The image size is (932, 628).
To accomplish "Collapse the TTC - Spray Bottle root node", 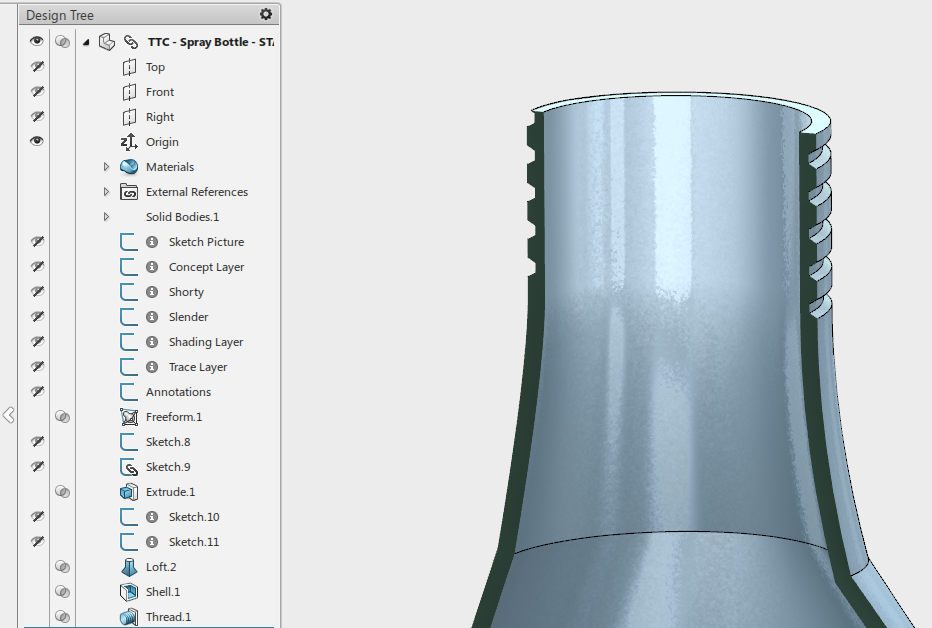I will pyautogui.click(x=86, y=42).
